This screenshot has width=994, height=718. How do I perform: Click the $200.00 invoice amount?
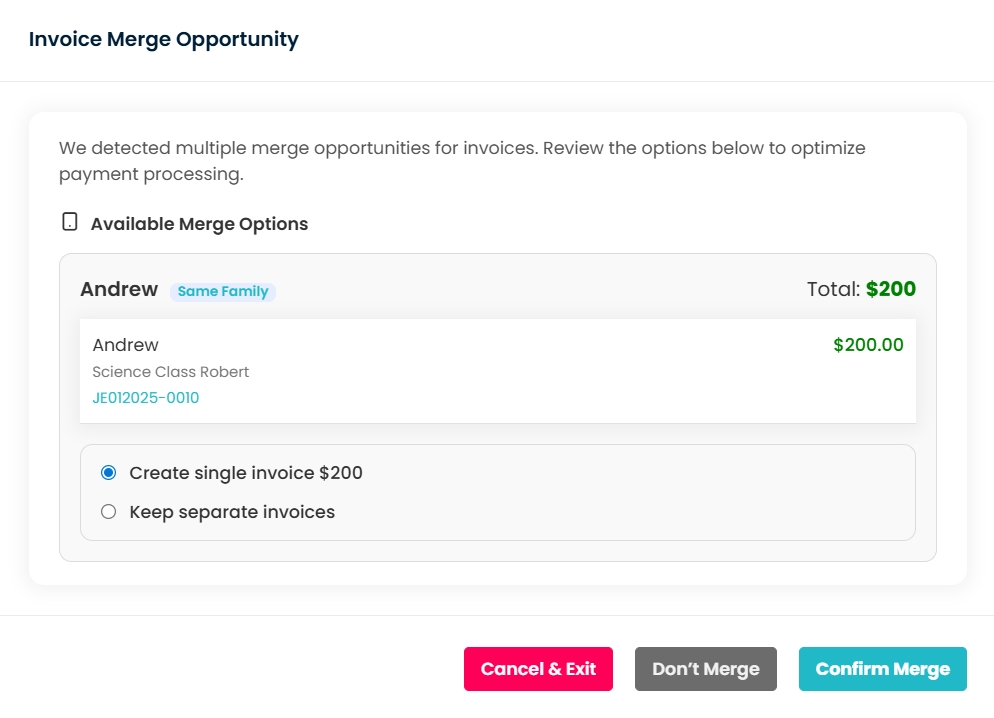tap(867, 345)
